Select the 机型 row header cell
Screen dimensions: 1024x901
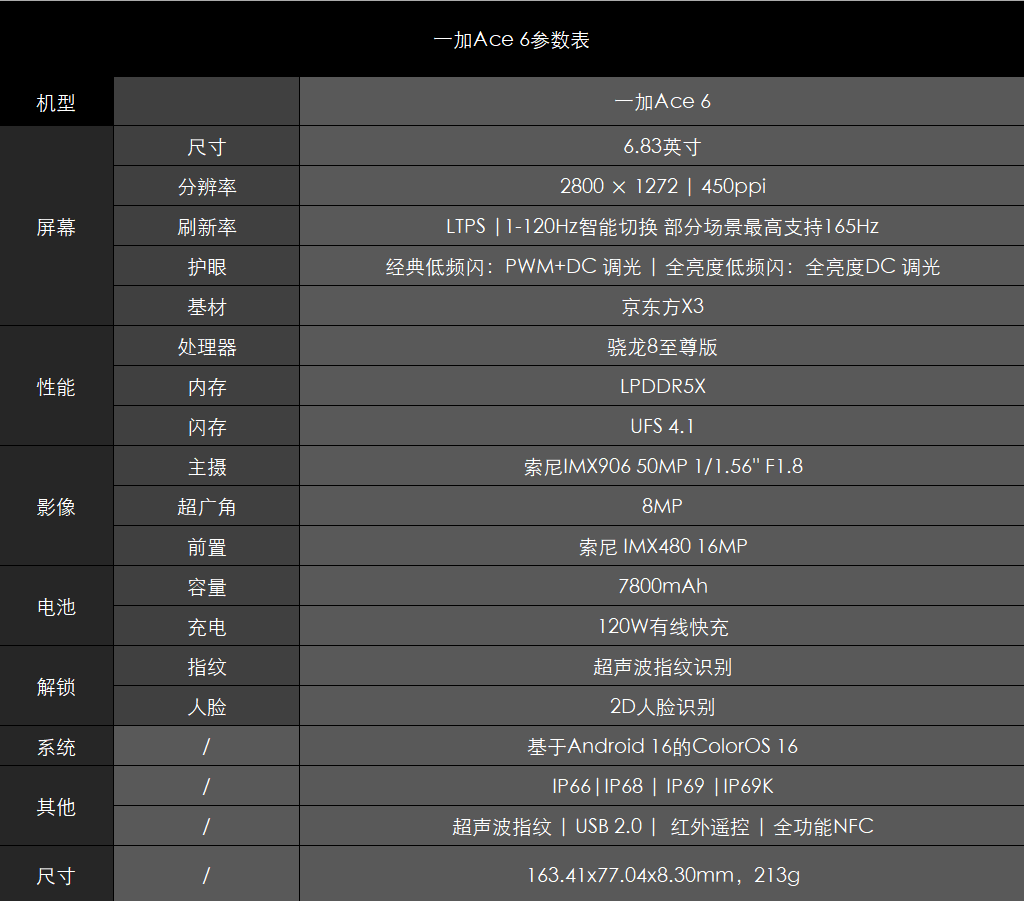coord(56,102)
